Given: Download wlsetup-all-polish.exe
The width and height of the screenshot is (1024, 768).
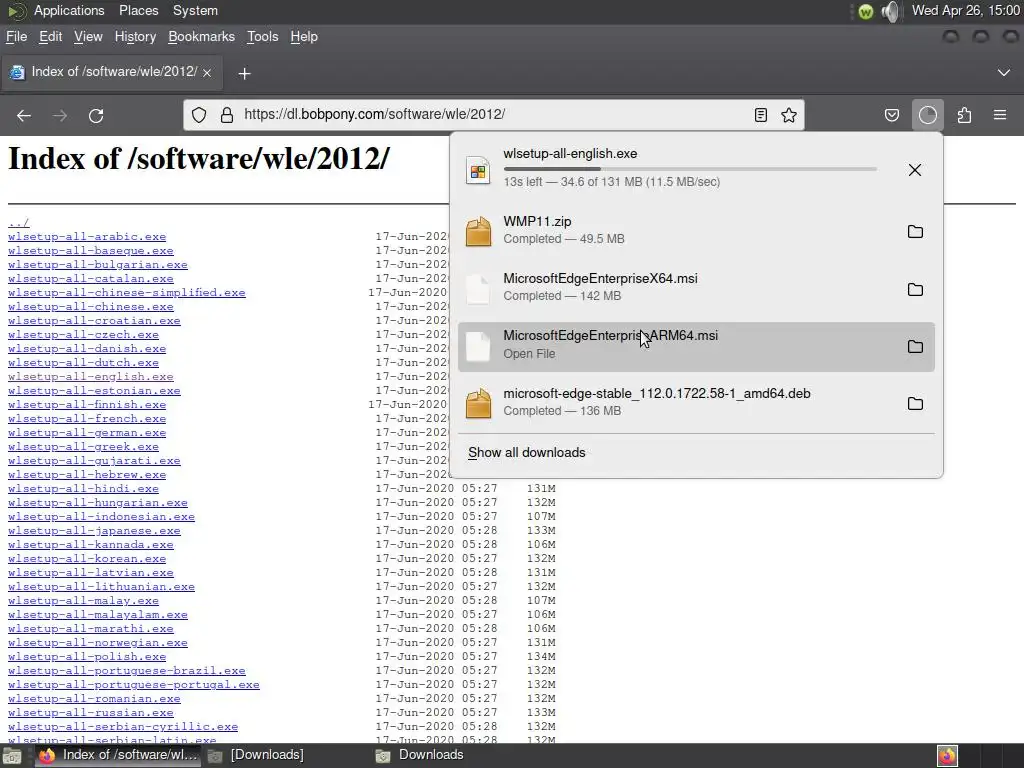Looking at the screenshot, I should point(87,656).
